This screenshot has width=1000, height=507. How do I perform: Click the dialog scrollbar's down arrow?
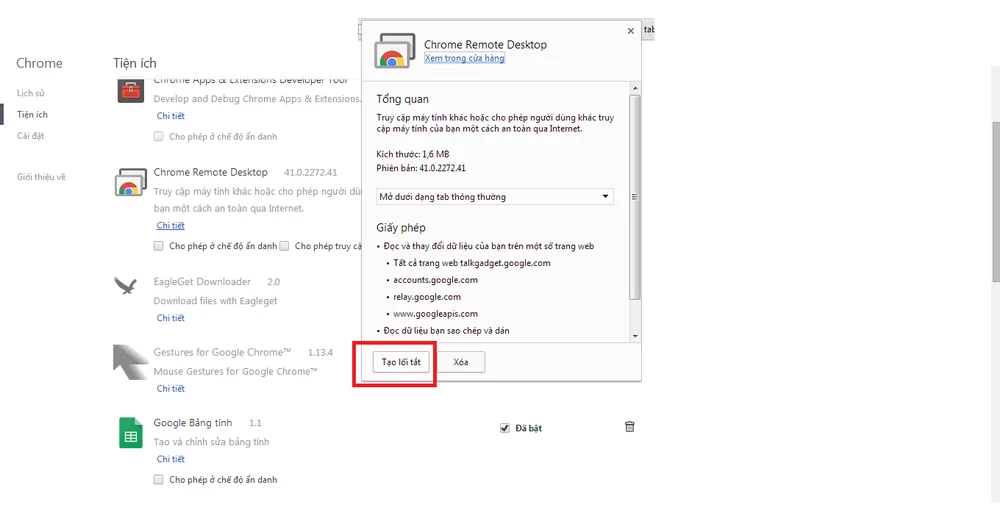pos(634,335)
